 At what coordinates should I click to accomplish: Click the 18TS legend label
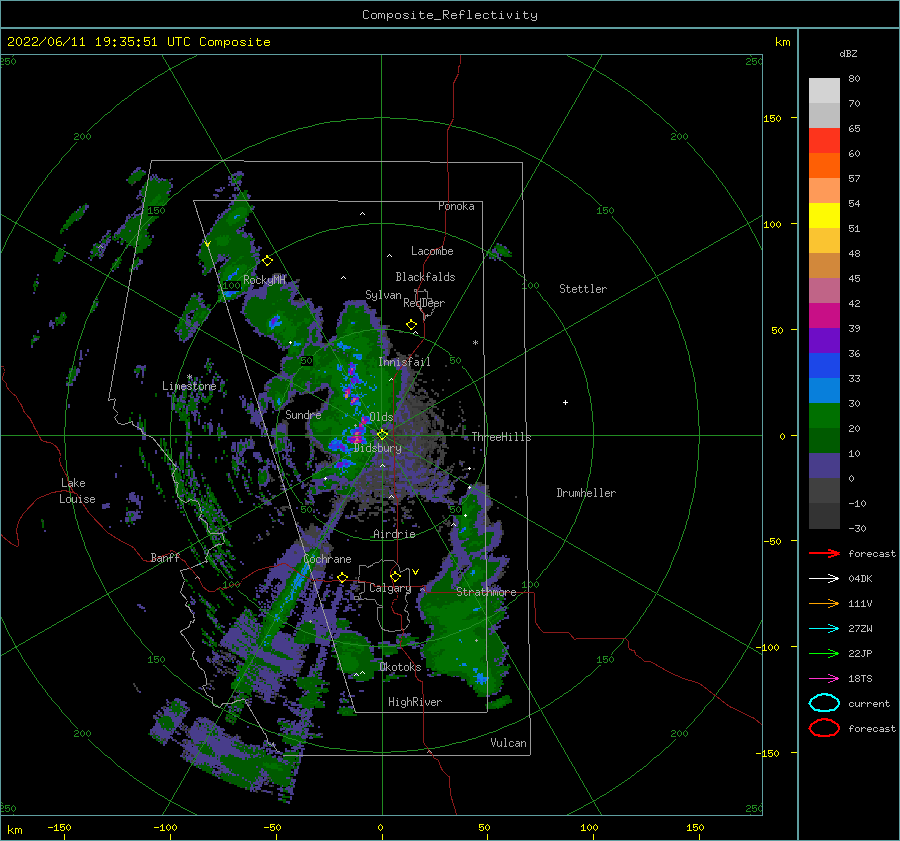[x=860, y=679]
